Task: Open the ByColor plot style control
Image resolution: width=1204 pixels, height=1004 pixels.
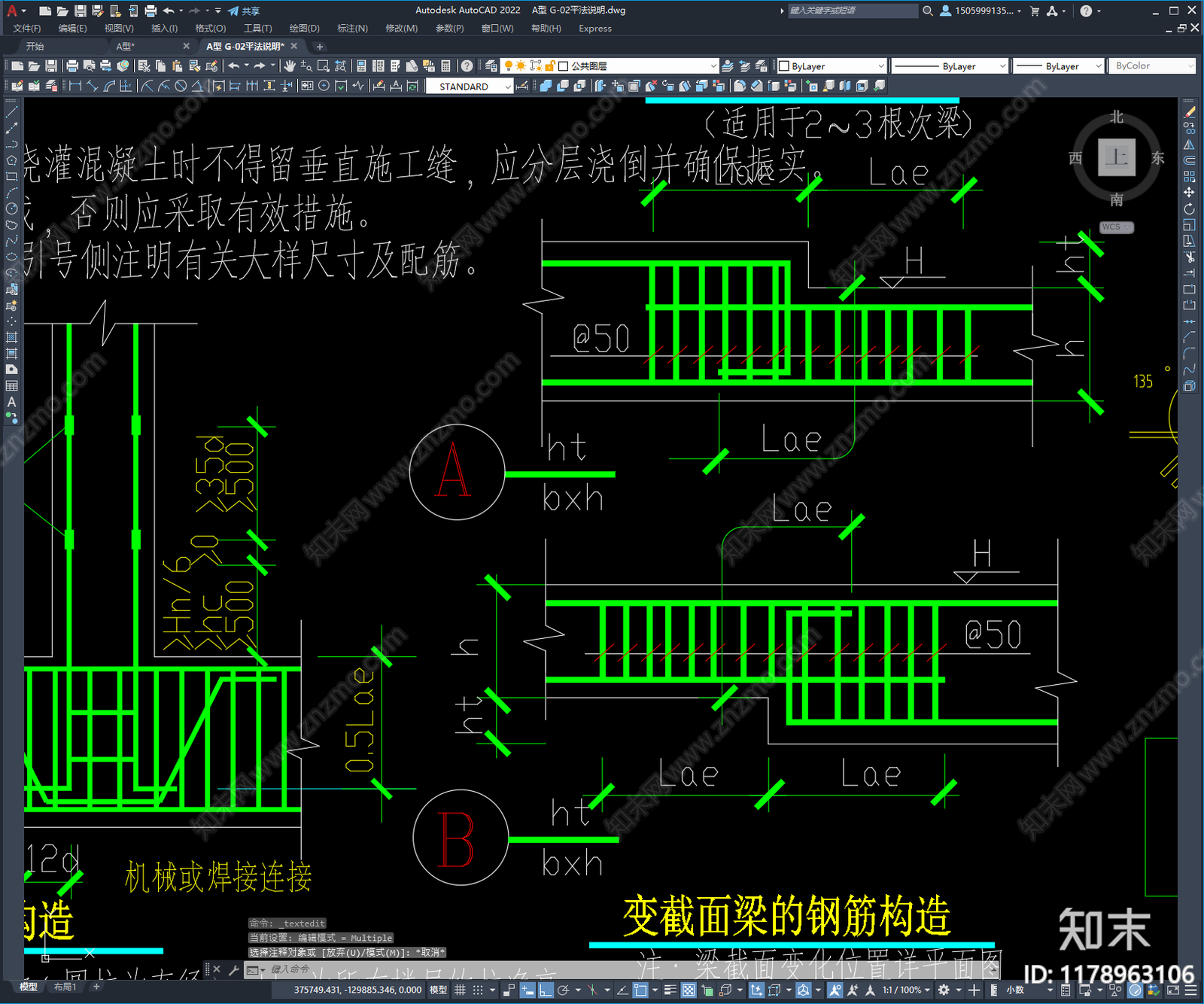Action: pyautogui.click(x=1151, y=66)
